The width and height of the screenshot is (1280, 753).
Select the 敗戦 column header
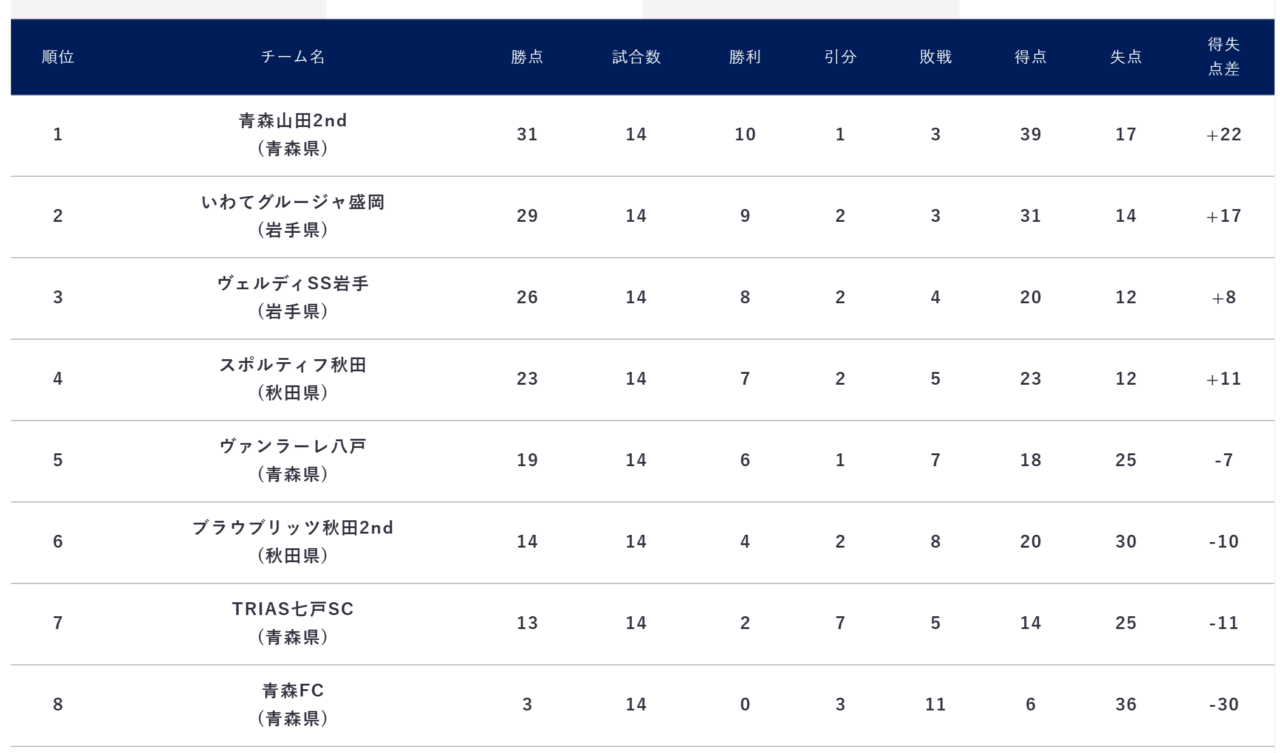935,57
